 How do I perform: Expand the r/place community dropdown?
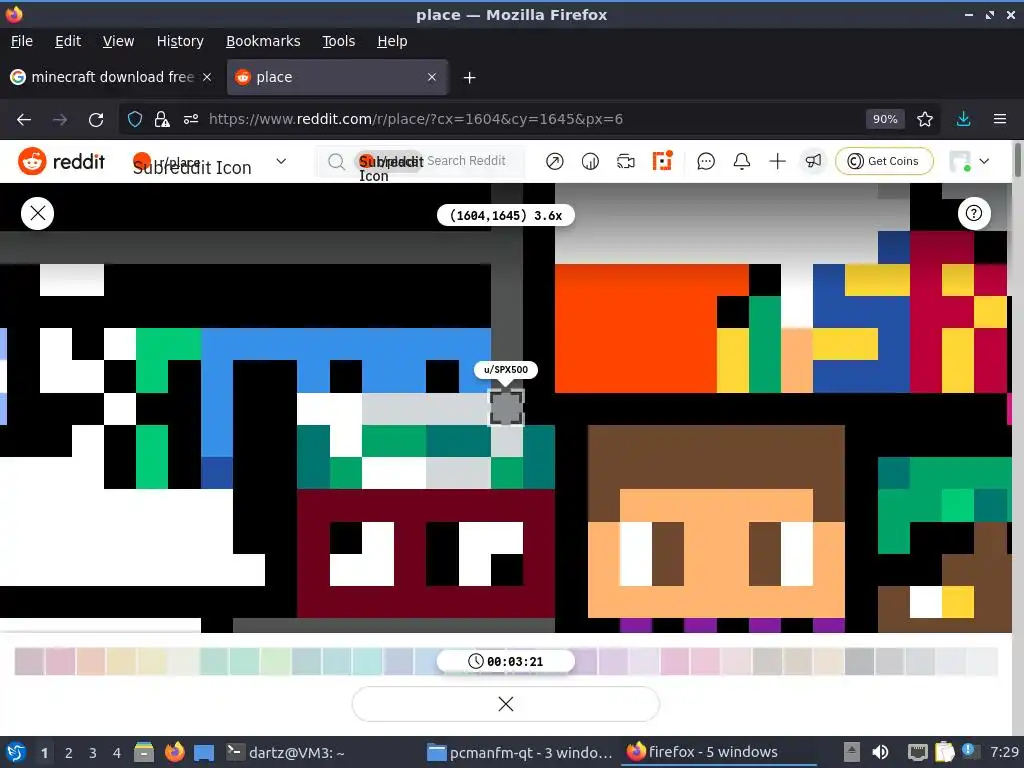[x=281, y=161]
